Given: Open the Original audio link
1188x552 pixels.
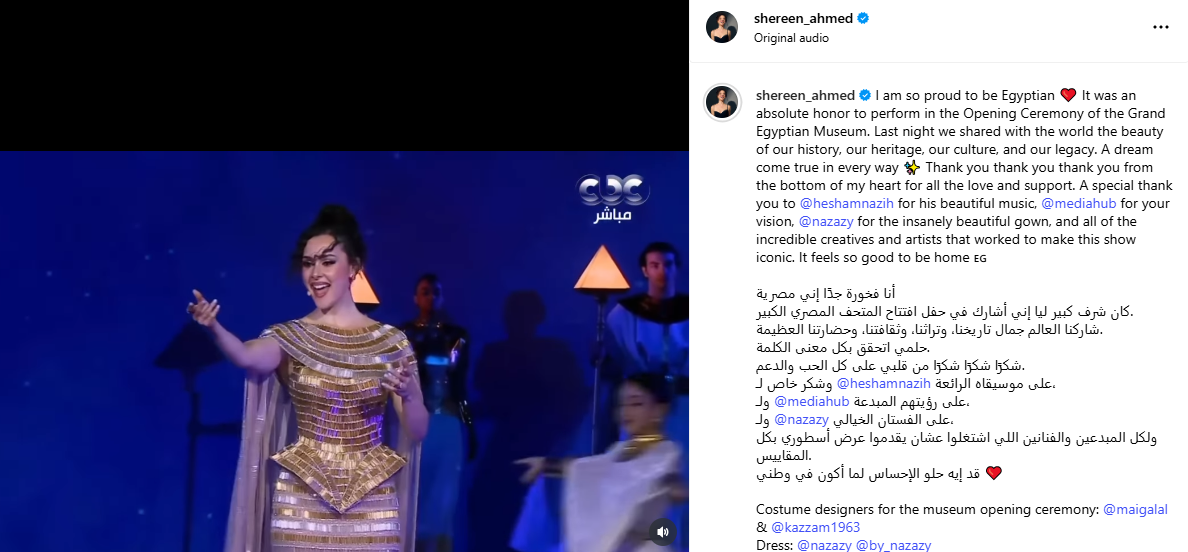Looking at the screenshot, I should (791, 38).
